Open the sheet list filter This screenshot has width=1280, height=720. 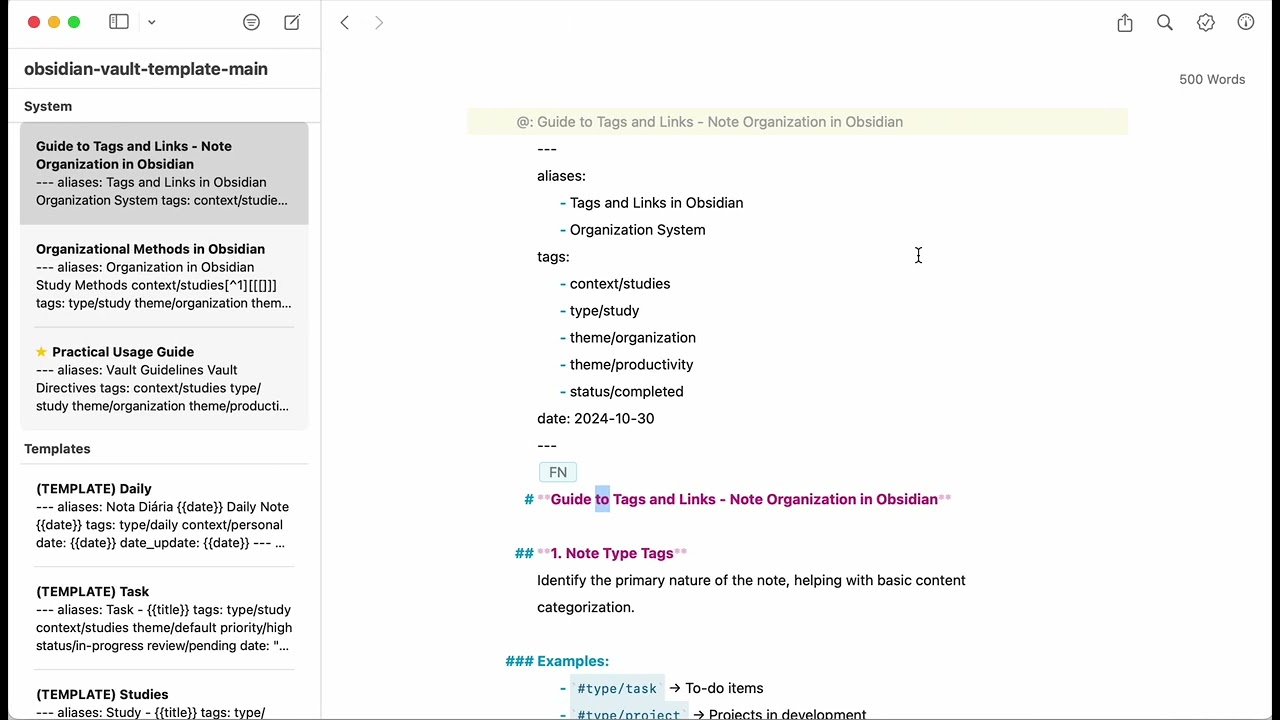click(252, 22)
